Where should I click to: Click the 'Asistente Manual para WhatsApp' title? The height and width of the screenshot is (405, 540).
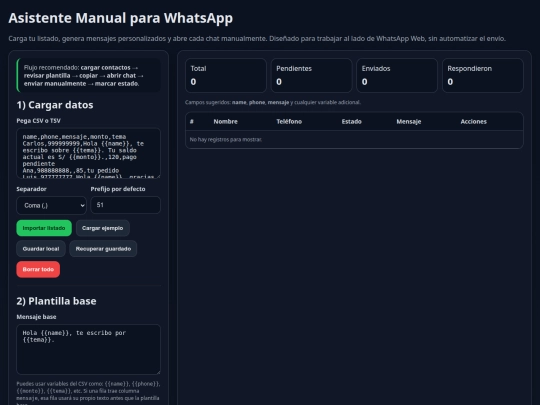click(x=121, y=18)
